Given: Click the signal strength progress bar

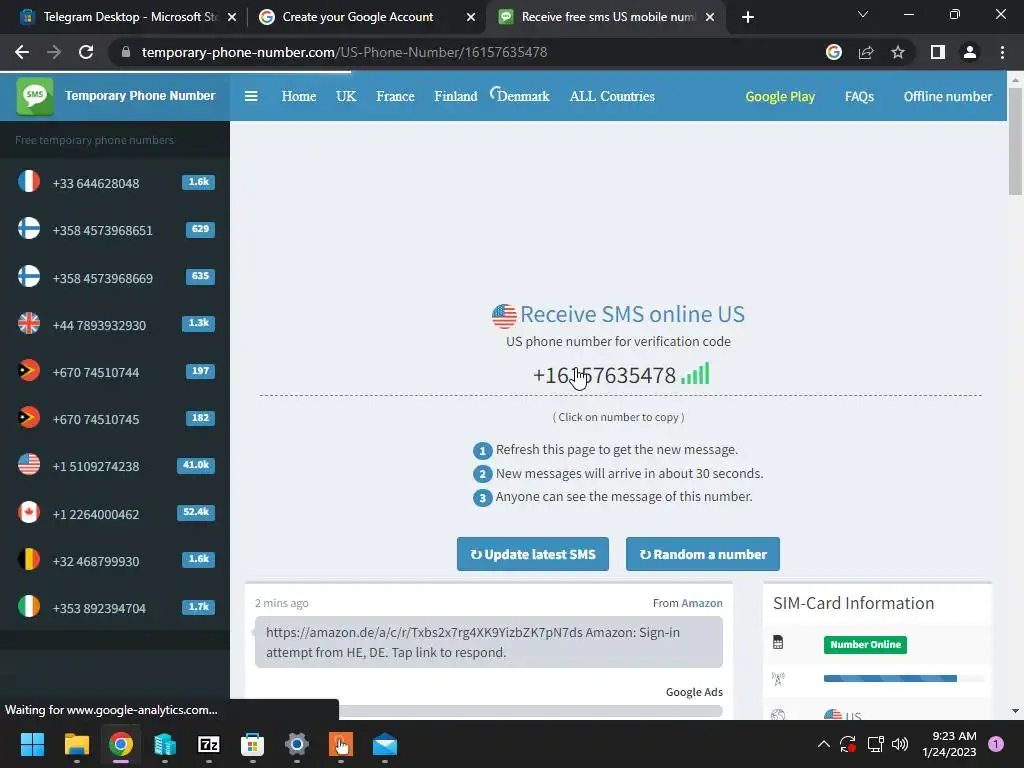Looking at the screenshot, I should pyautogui.click(x=904, y=679).
